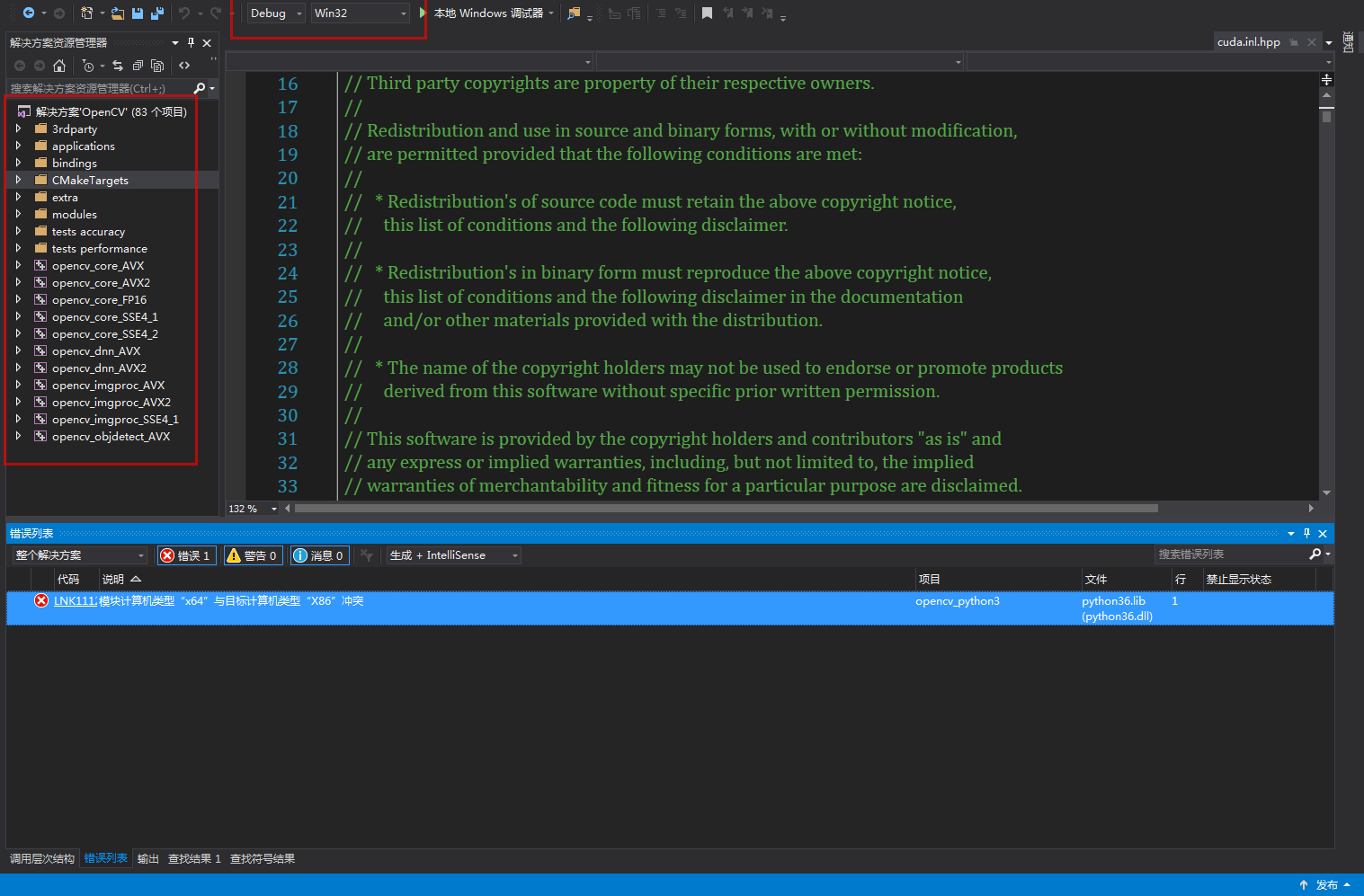Image resolution: width=1364 pixels, height=896 pixels.
Task: Focus the Solution Explorer search field
Action: [99, 88]
